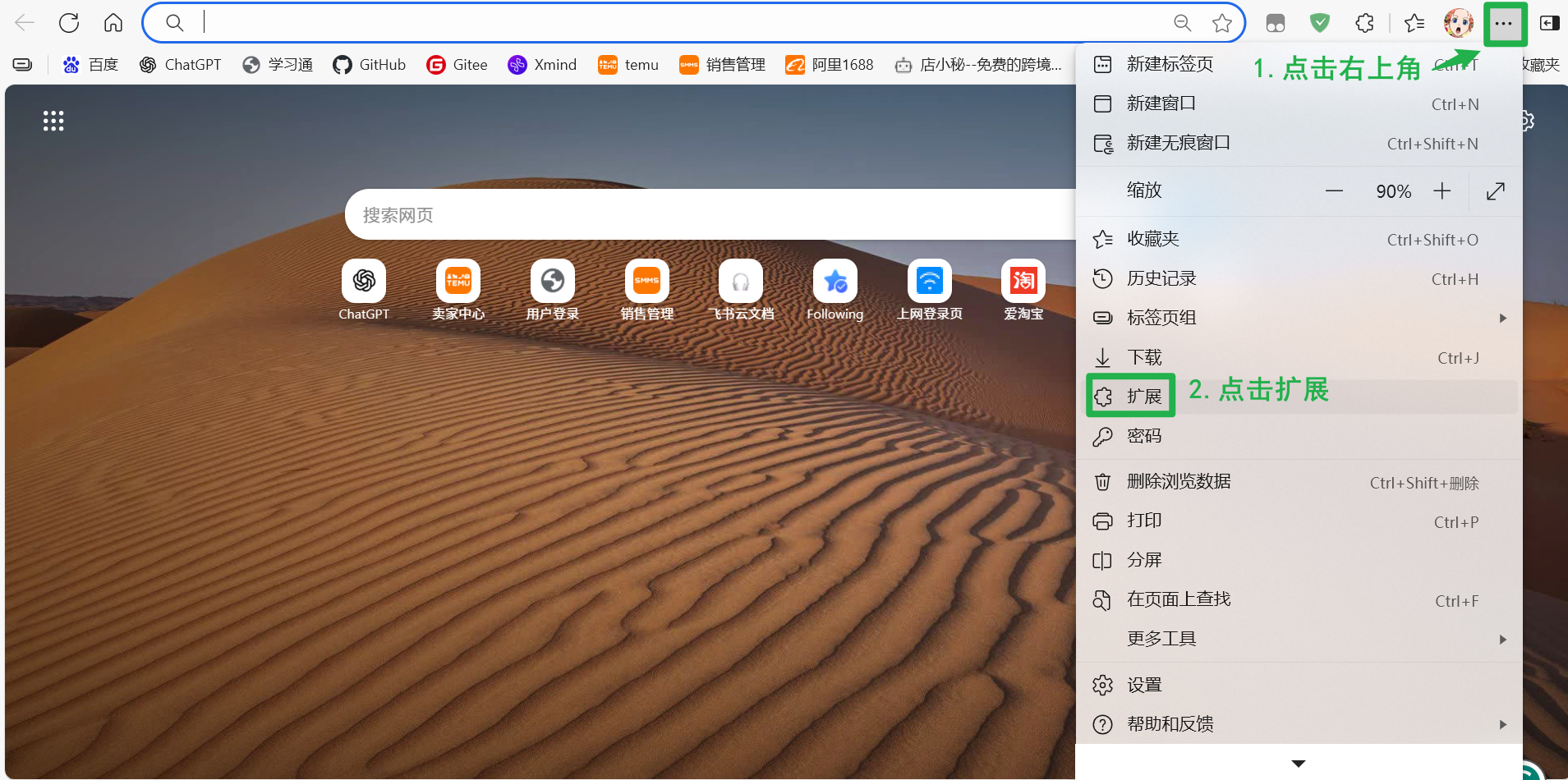
Task: Open the ad-block shield icon
Action: point(1320,22)
